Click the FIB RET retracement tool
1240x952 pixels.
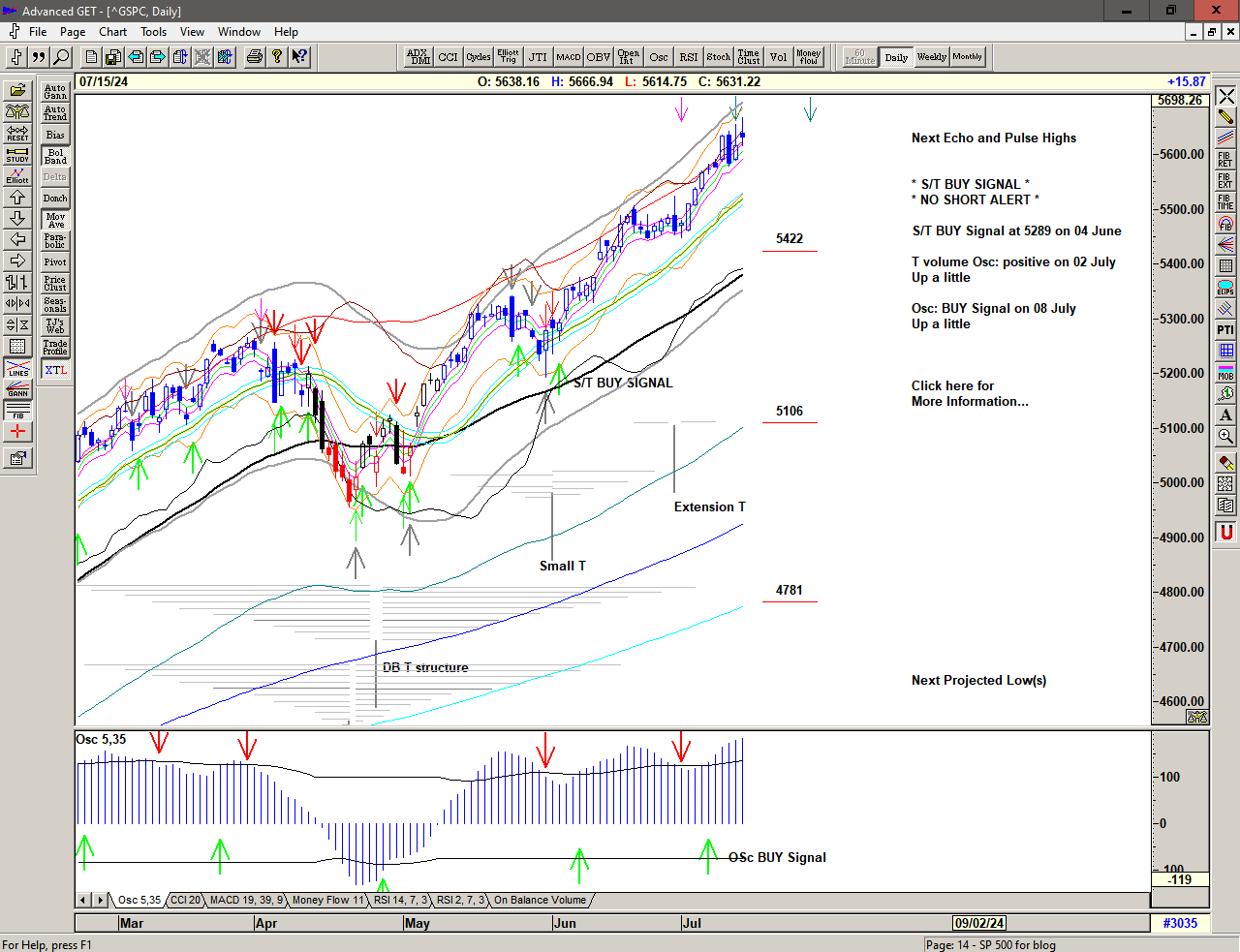click(1225, 160)
